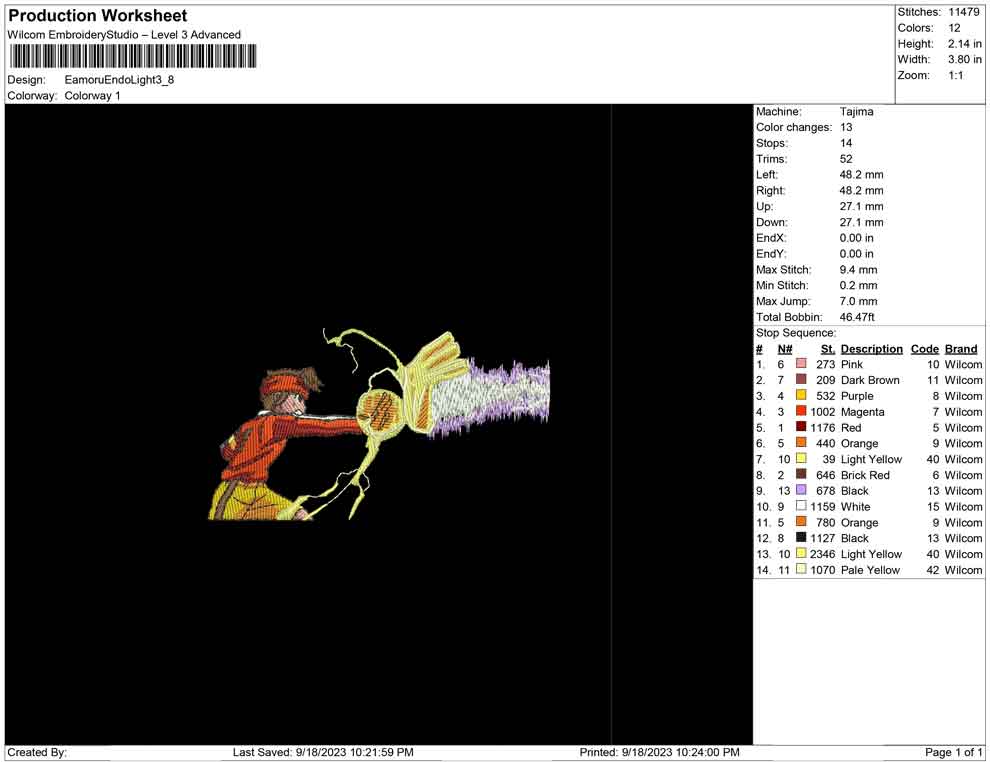Click the design name EamoruEndoLight3_8
990x762 pixels.
(119, 80)
